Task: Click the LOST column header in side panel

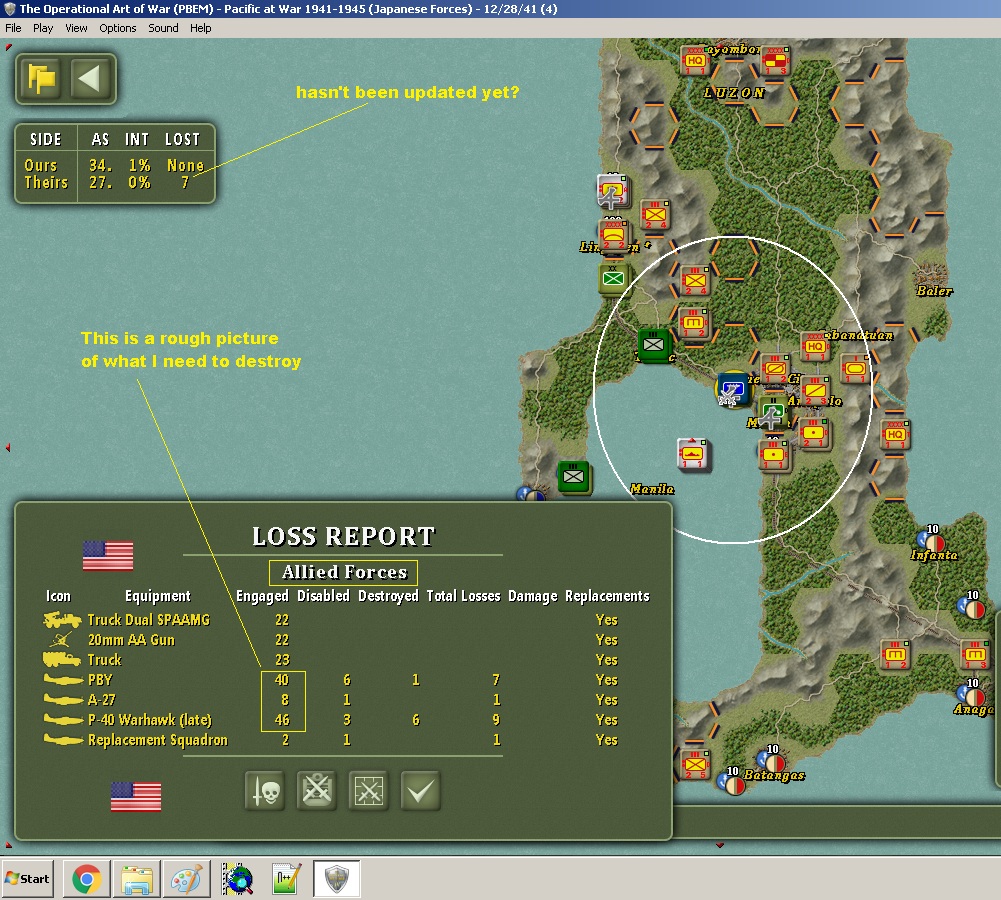Action: click(x=183, y=140)
